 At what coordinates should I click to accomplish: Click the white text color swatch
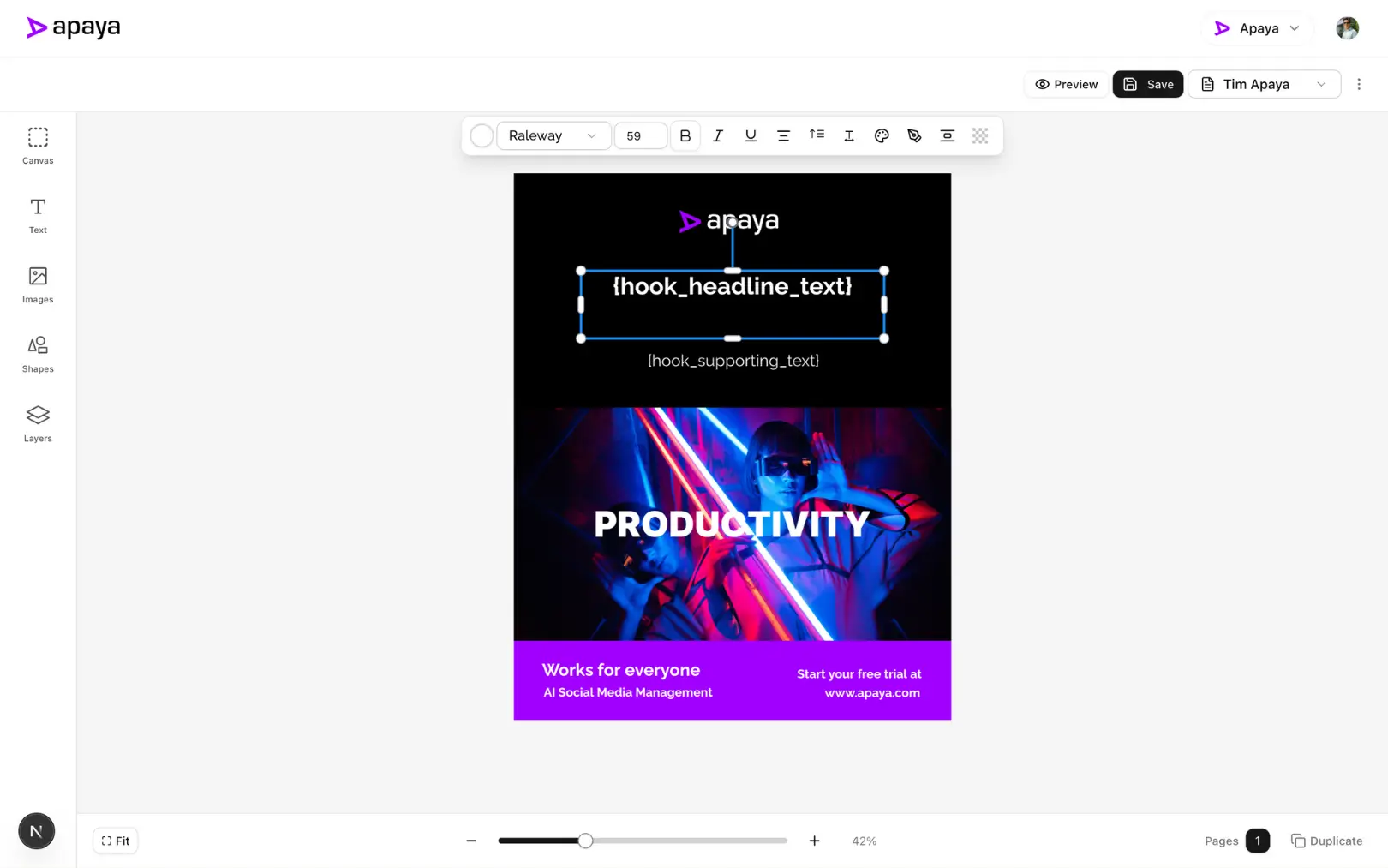(x=482, y=135)
